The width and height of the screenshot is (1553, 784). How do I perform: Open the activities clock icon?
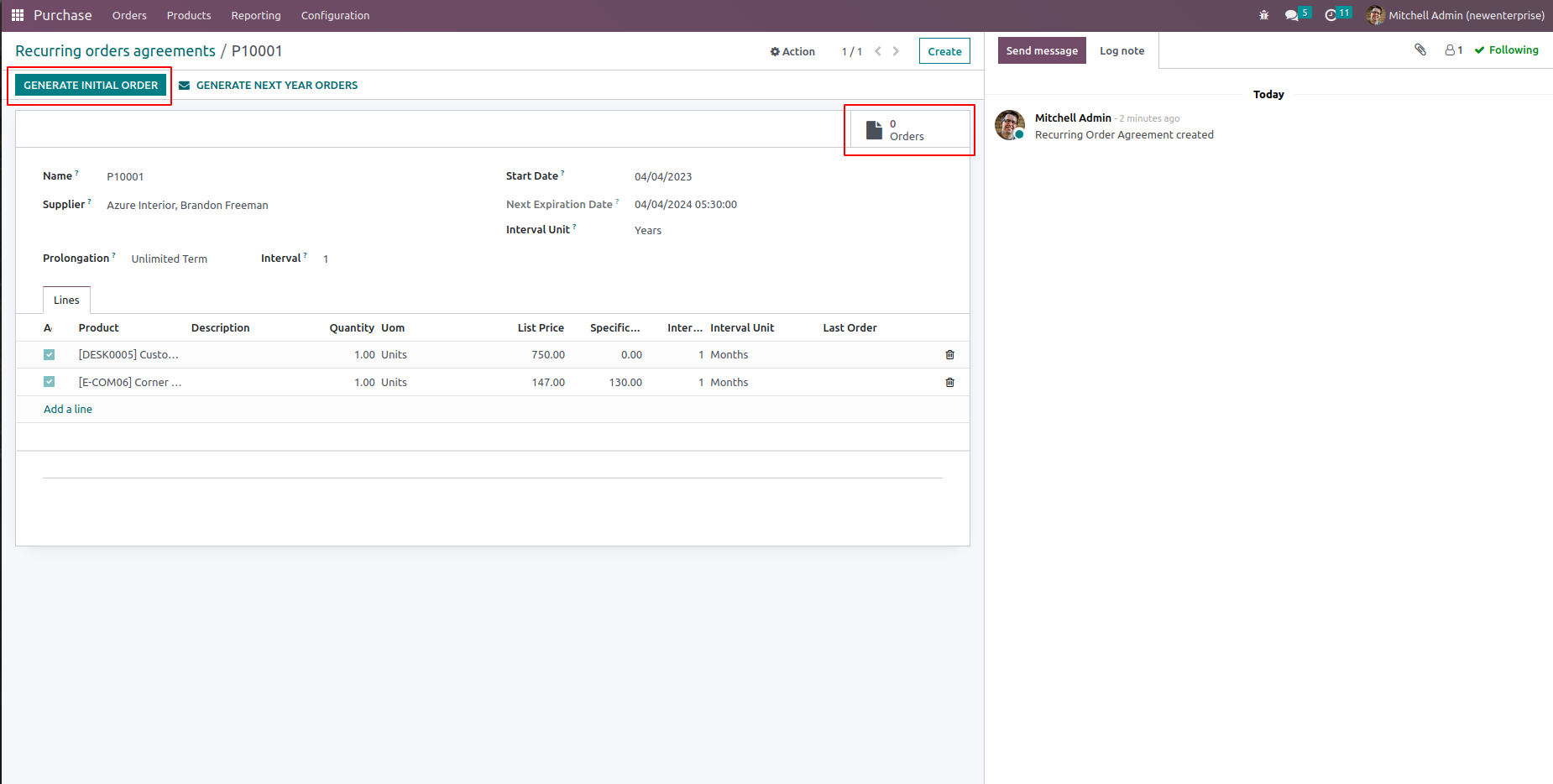point(1331,15)
